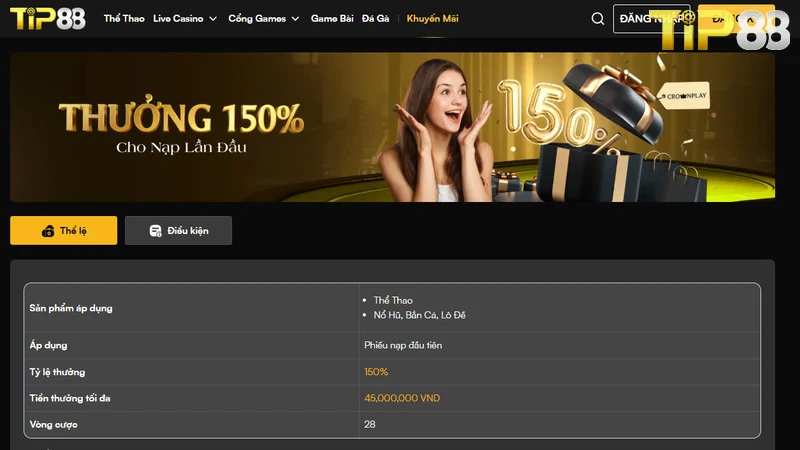Go to the Game Bài section
Image resolution: width=800 pixels, height=450 pixels.
[332, 18]
